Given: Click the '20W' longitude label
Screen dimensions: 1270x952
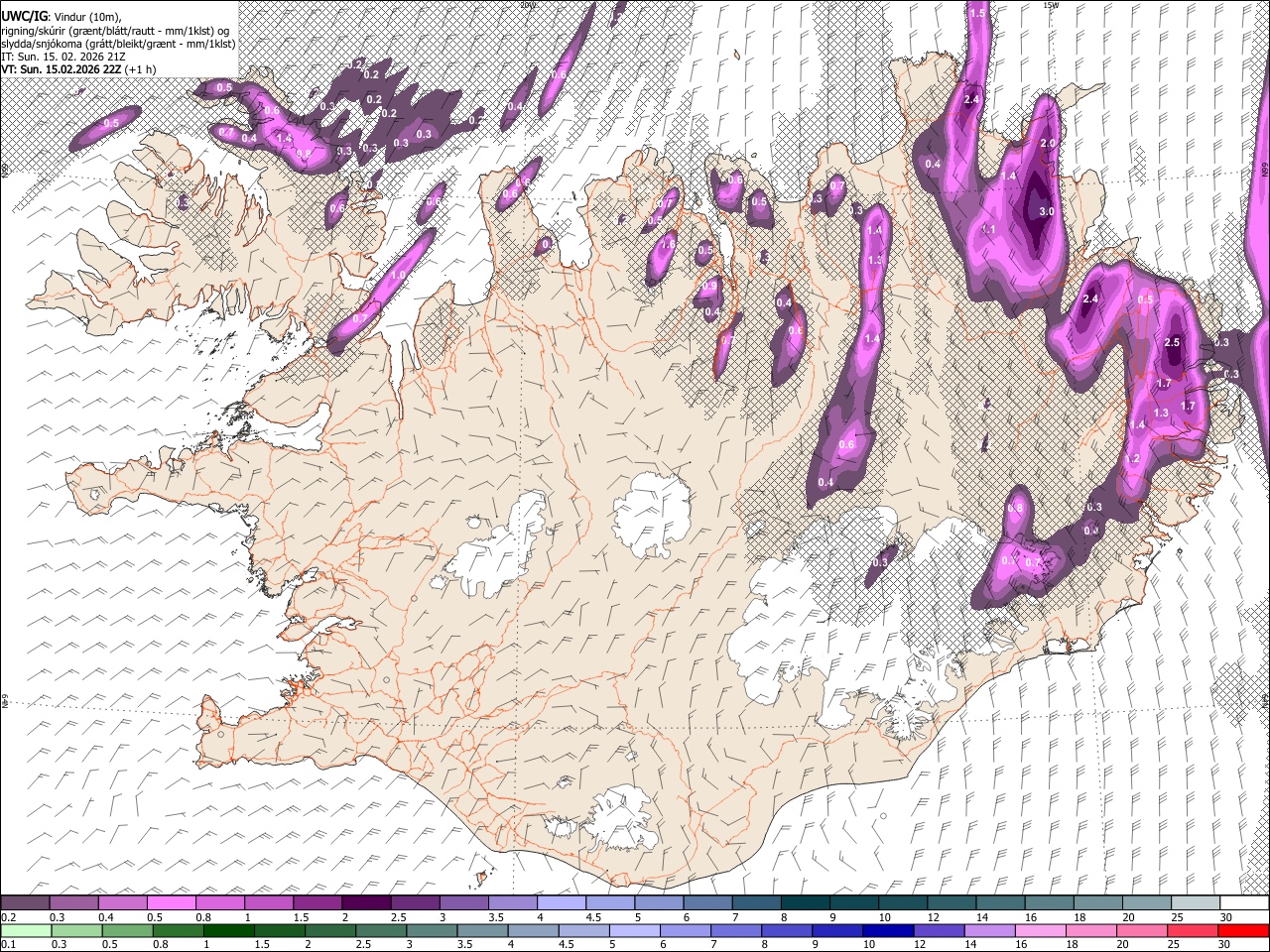Looking at the screenshot, I should pos(527,5).
